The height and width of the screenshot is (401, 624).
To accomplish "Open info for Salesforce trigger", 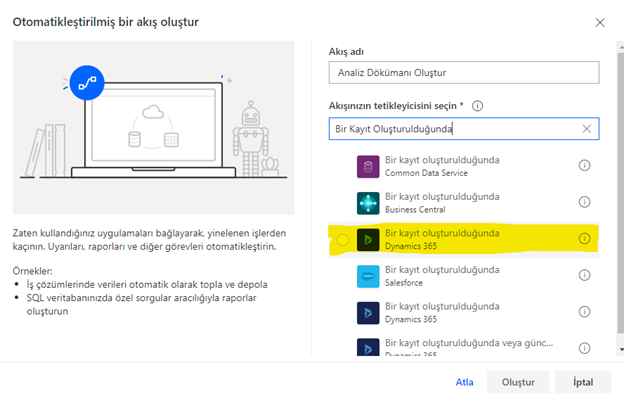I will tap(584, 275).
